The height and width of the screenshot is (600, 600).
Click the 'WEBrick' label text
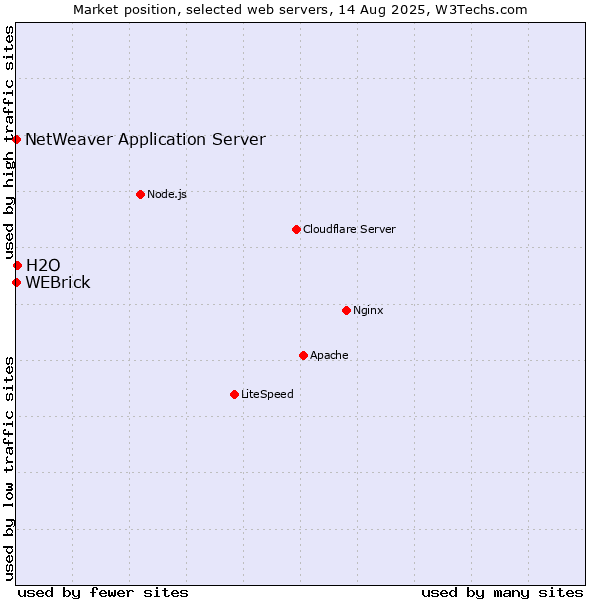[58, 283]
